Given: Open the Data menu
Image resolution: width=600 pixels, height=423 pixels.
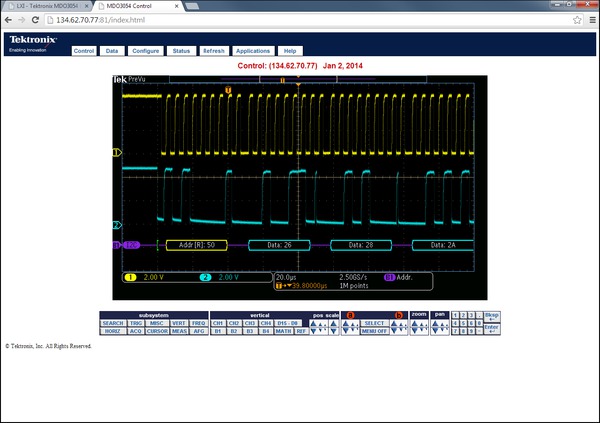Looking at the screenshot, I should point(112,50).
